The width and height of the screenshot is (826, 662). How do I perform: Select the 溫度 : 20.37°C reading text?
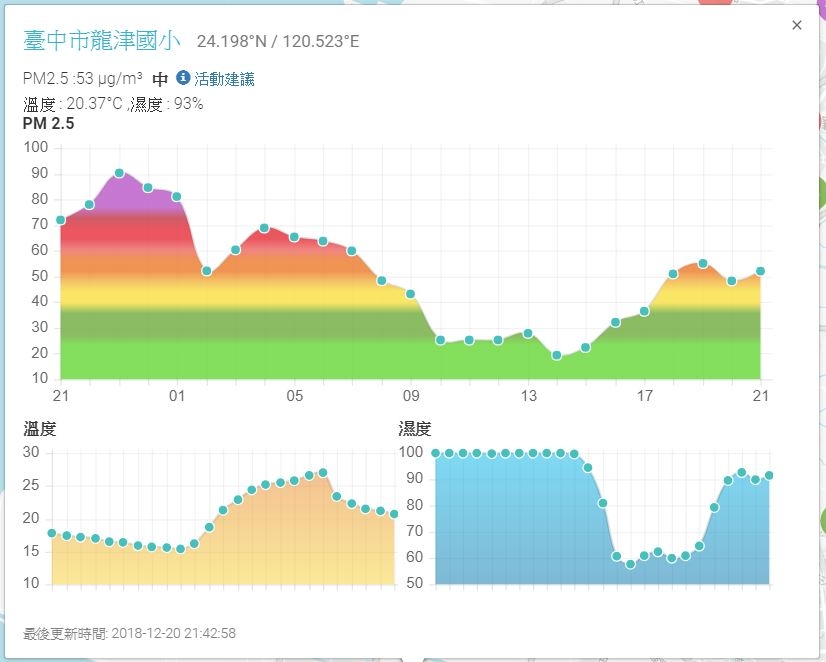click(x=73, y=104)
